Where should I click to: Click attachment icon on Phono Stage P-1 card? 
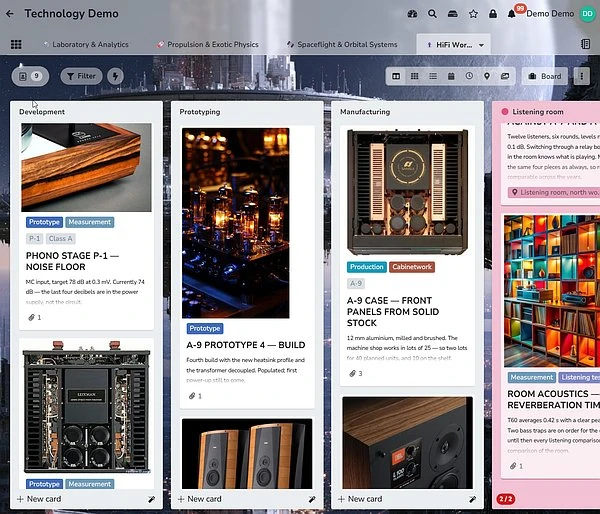pos(31,317)
